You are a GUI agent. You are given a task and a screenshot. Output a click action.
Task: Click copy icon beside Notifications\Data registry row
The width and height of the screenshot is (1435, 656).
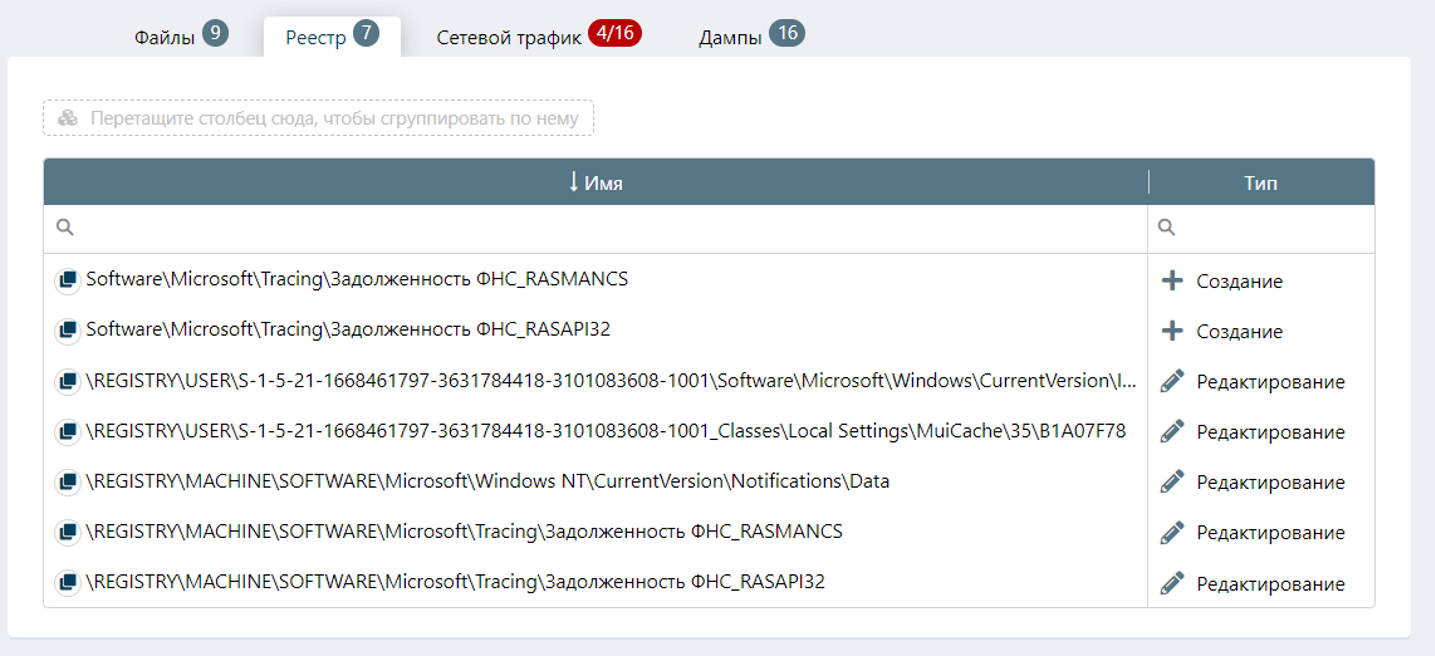pyautogui.click(x=67, y=482)
